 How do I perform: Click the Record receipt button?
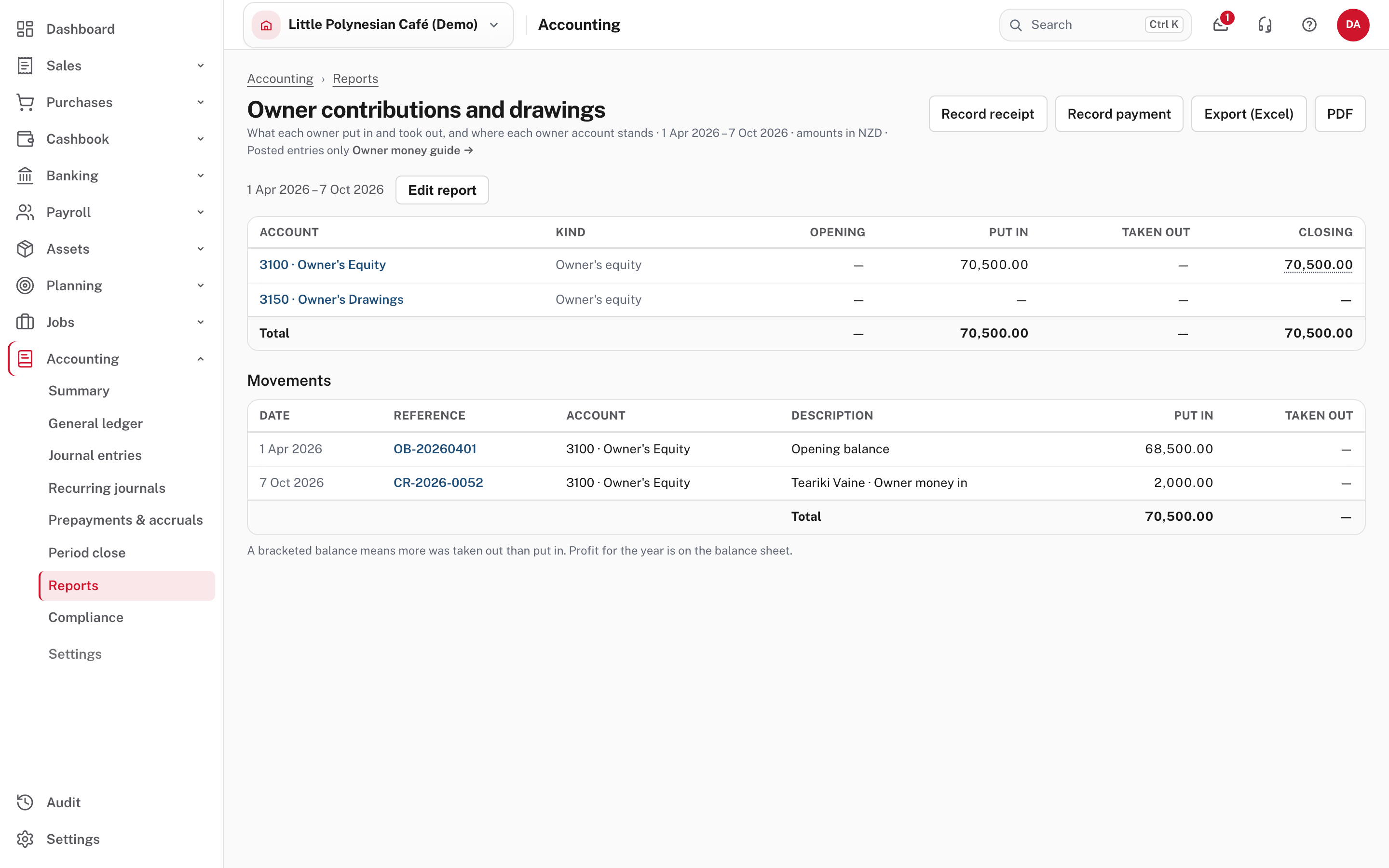pyautogui.click(x=988, y=114)
